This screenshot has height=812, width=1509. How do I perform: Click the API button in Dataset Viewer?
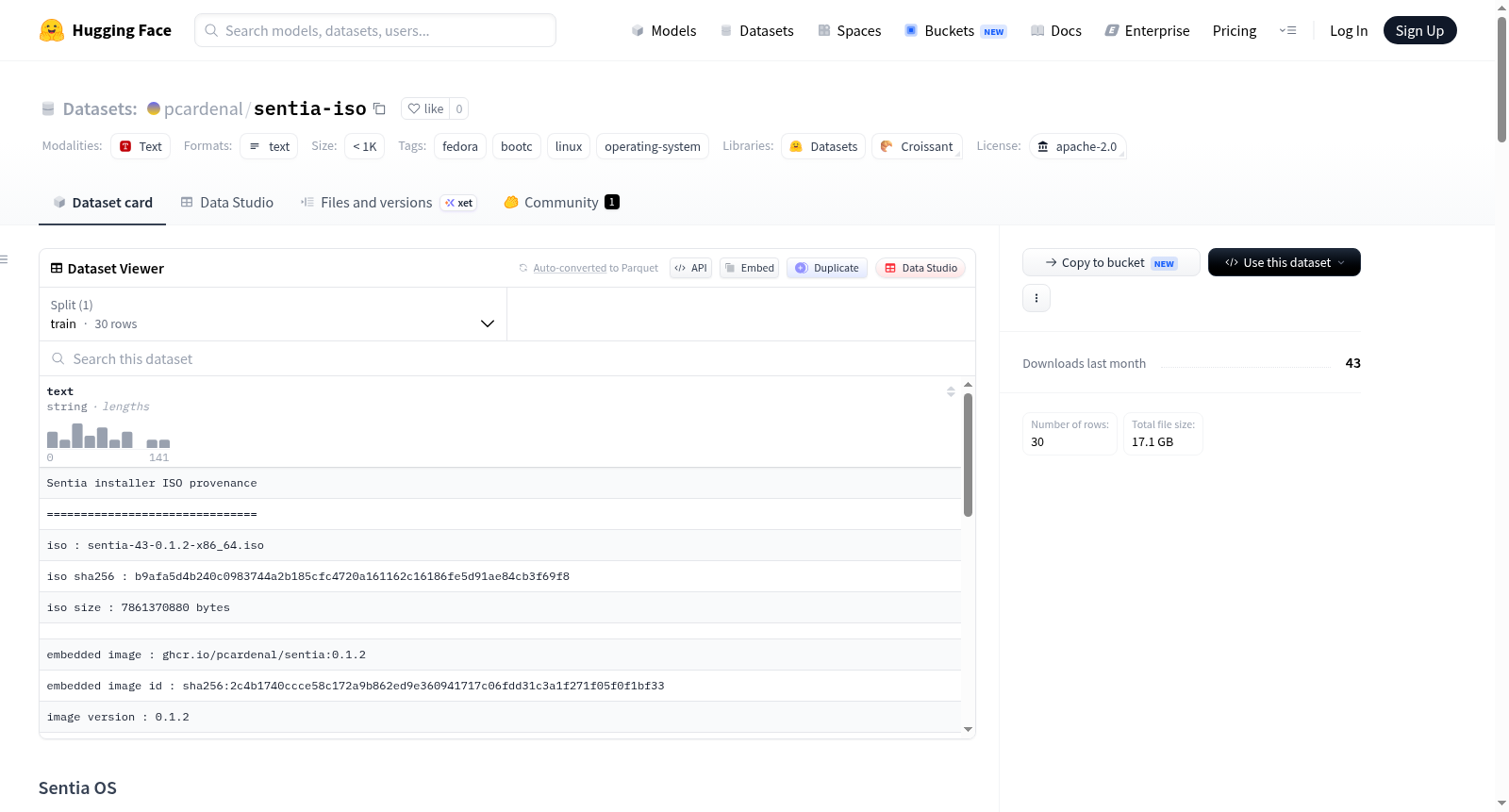pyautogui.click(x=690, y=268)
